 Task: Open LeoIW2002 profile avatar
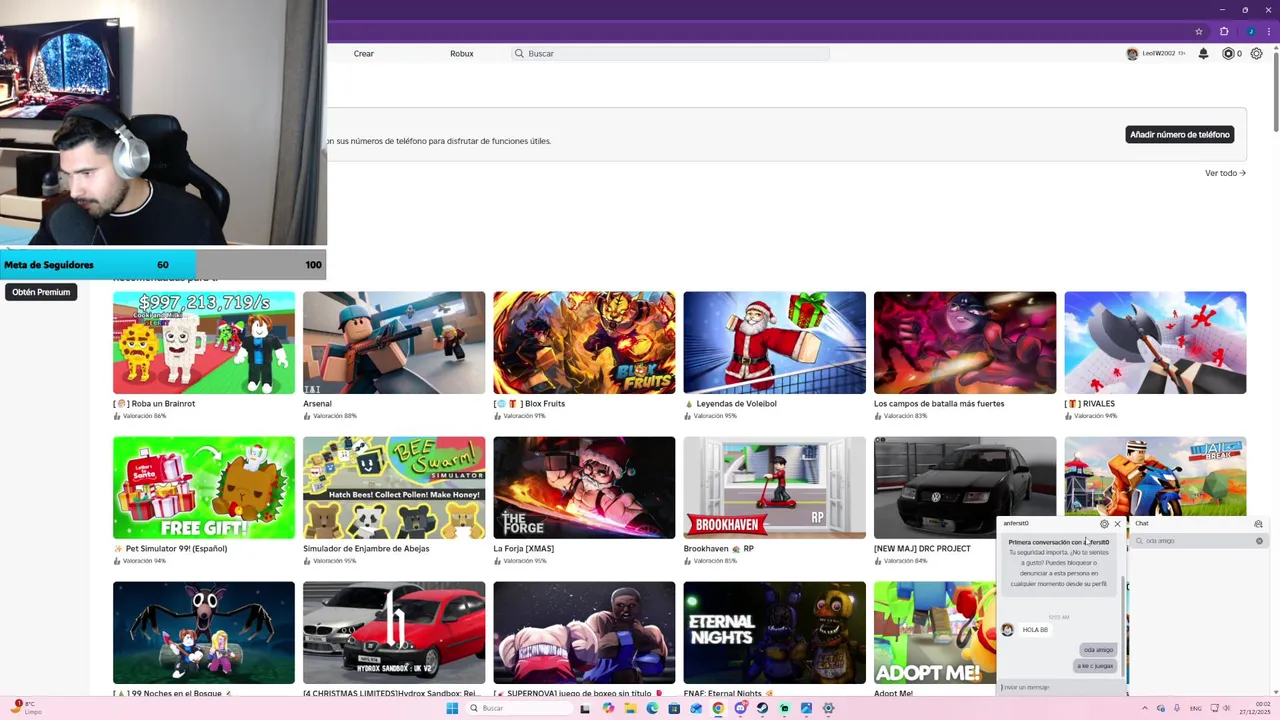(x=1132, y=54)
